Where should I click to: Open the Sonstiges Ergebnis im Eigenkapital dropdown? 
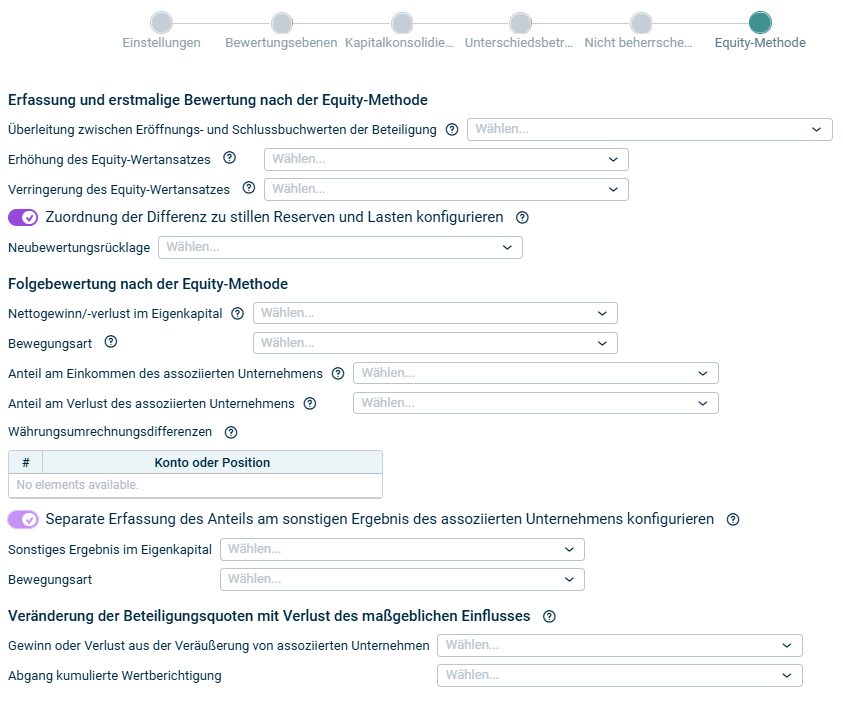tap(402, 549)
